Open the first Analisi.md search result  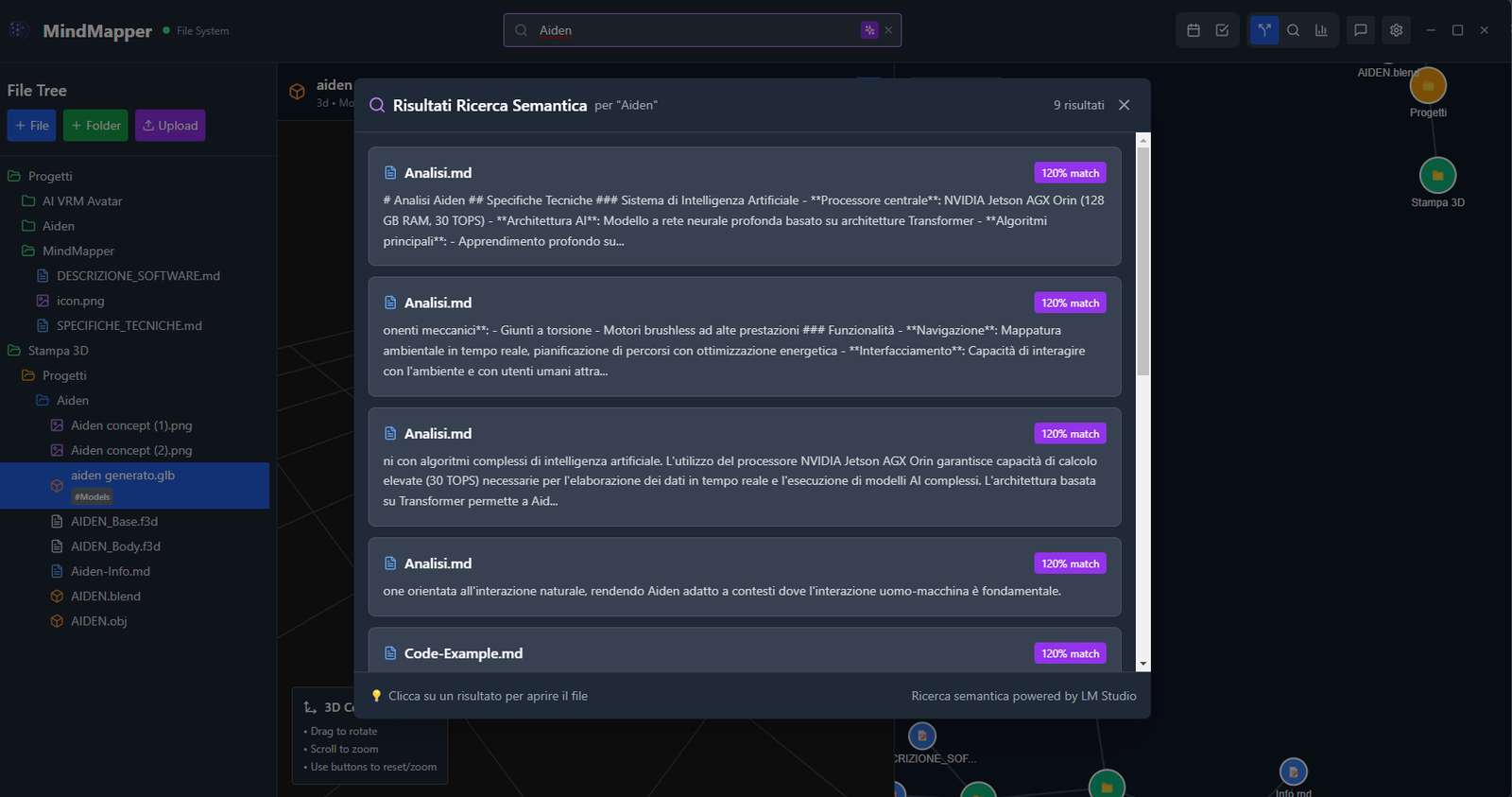(x=744, y=206)
